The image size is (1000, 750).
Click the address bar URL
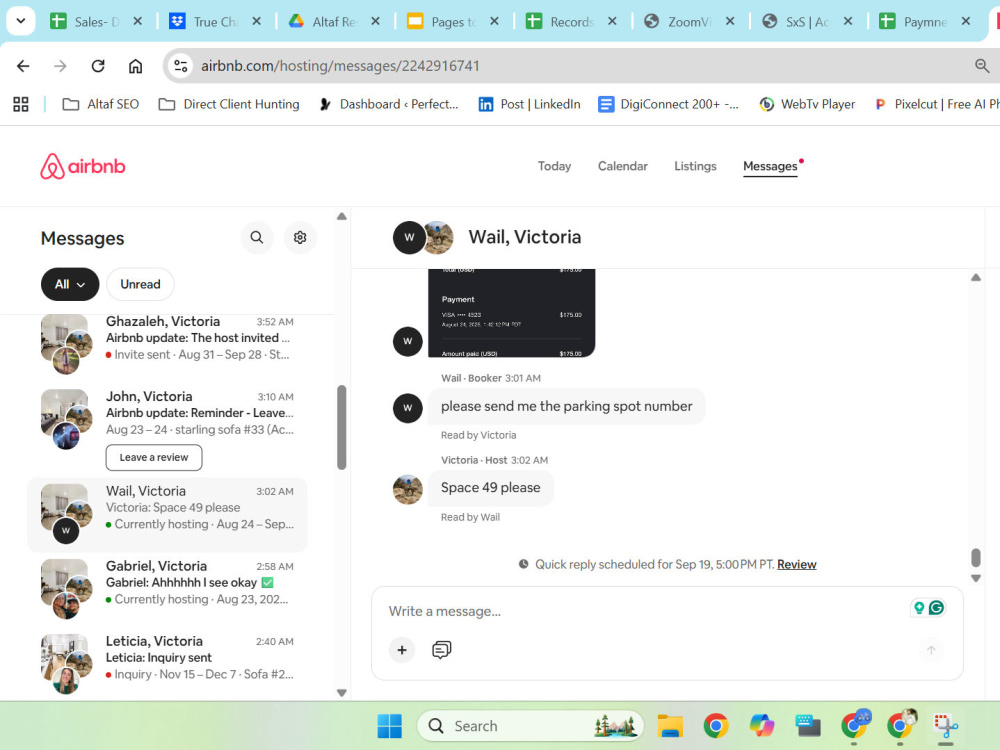pyautogui.click(x=340, y=66)
